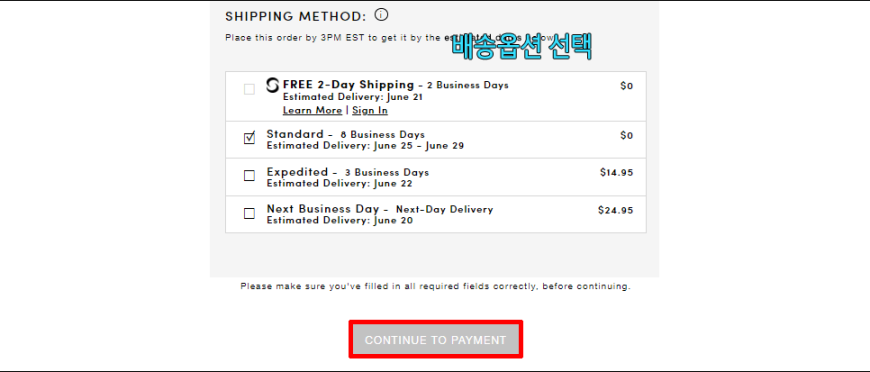This screenshot has height=372, width=870.
Task: Click the Standard option label
Action: click(295, 134)
